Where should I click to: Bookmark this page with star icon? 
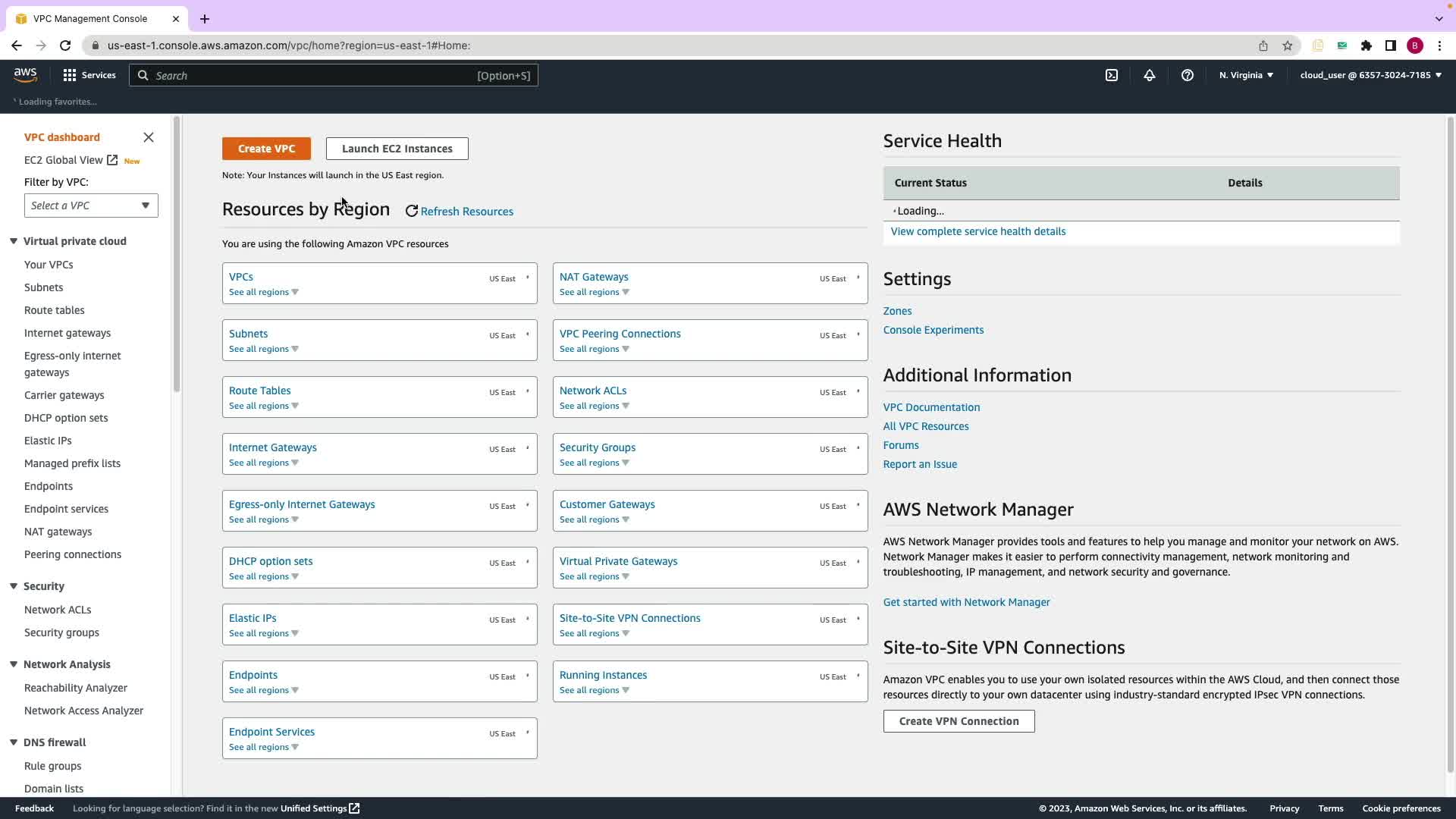point(1288,45)
